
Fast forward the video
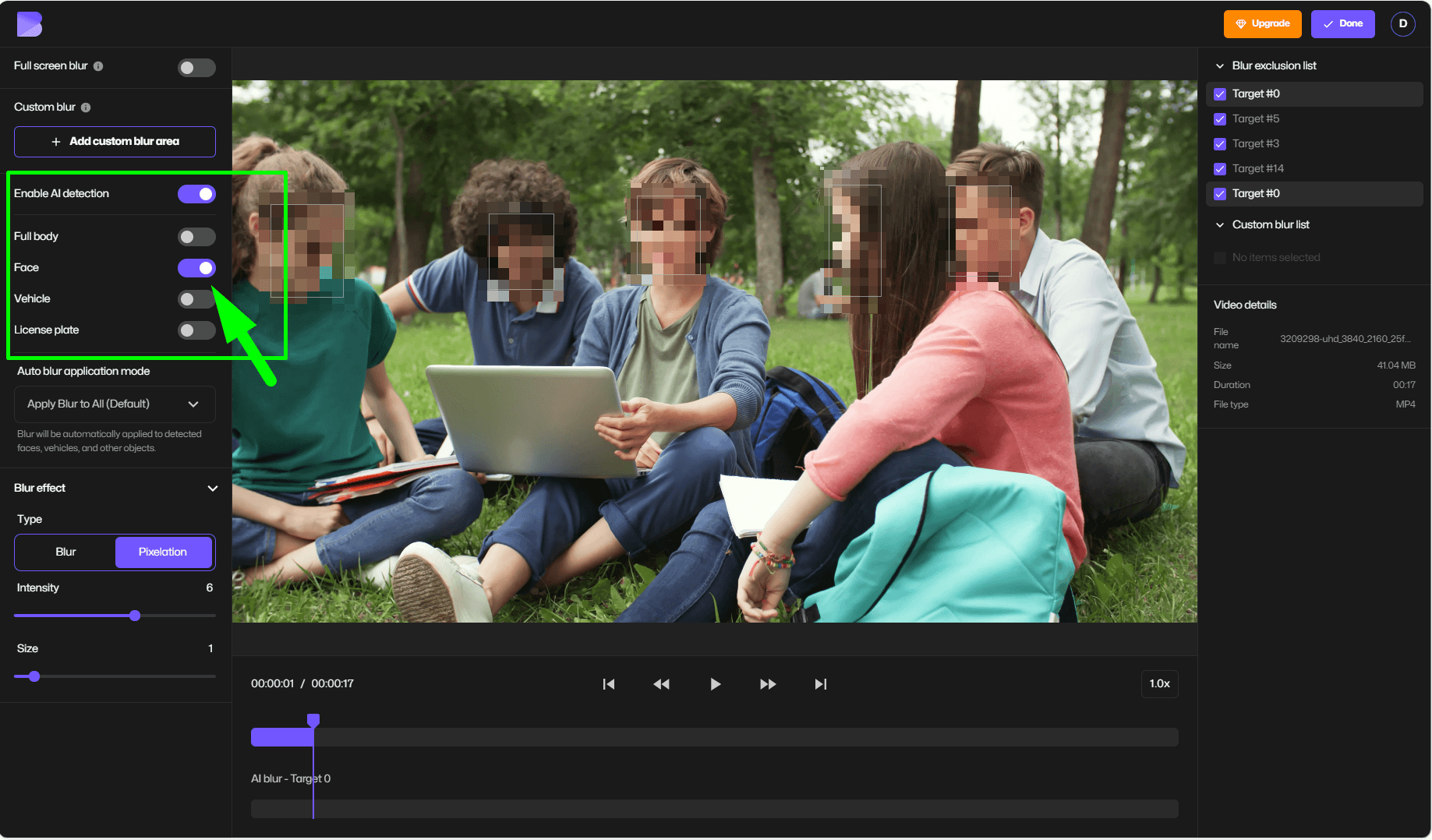tap(768, 683)
